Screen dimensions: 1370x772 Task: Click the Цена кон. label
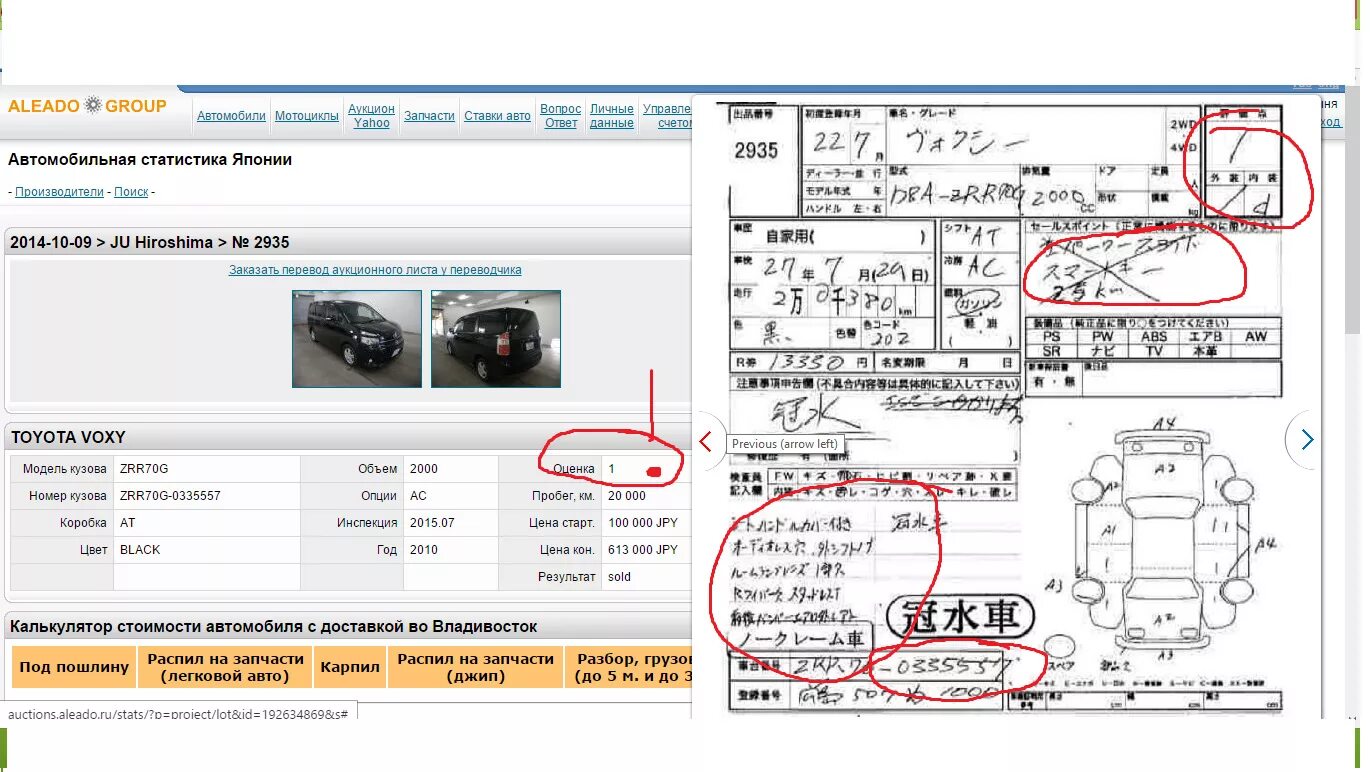click(x=568, y=550)
